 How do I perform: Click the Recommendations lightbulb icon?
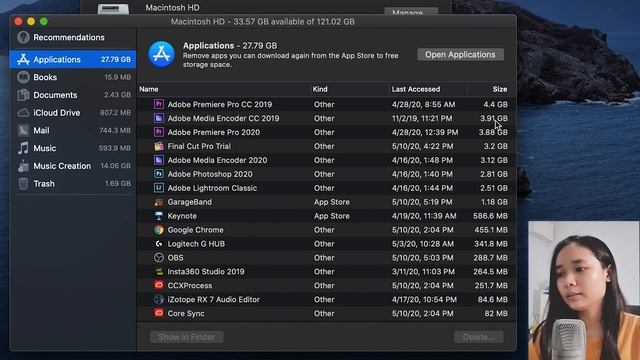point(23,37)
